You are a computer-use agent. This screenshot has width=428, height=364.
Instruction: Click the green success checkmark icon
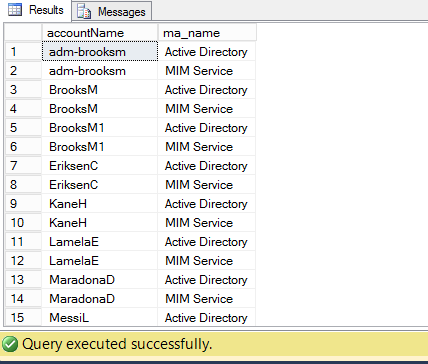pyautogui.click(x=10, y=344)
